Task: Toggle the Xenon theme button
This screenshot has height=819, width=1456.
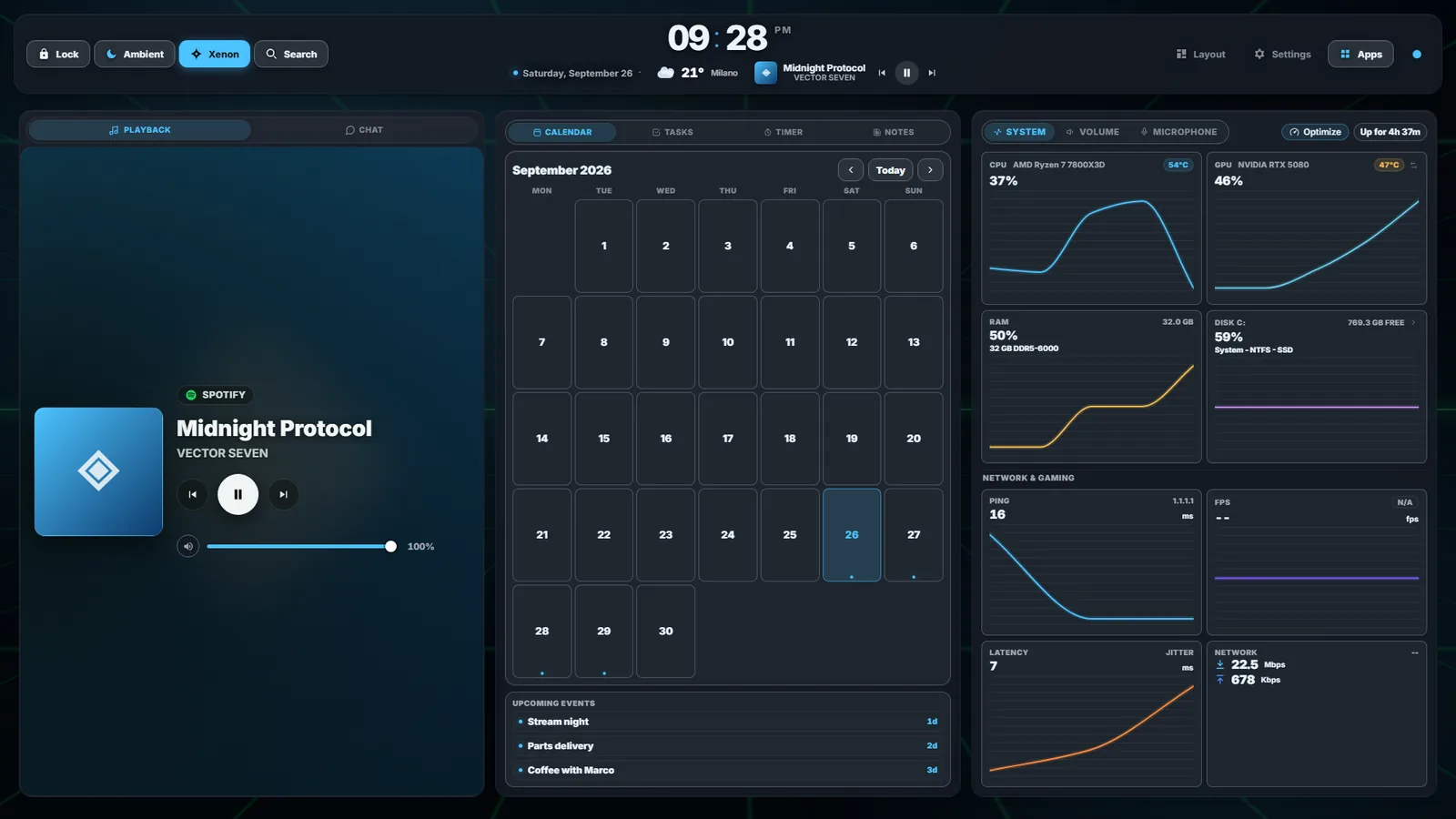Action: [x=215, y=54]
